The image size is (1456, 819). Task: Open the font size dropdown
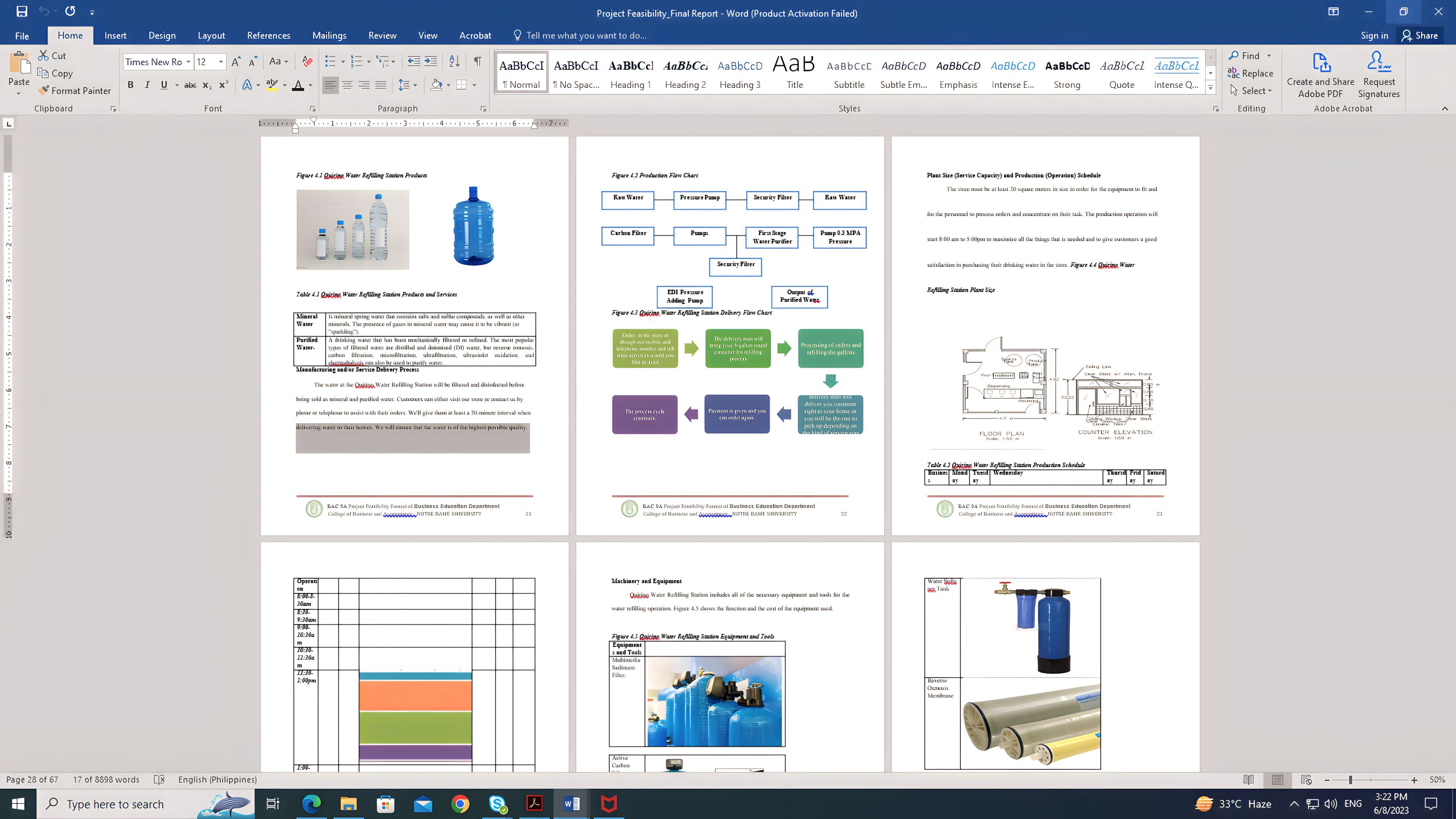[x=221, y=61]
